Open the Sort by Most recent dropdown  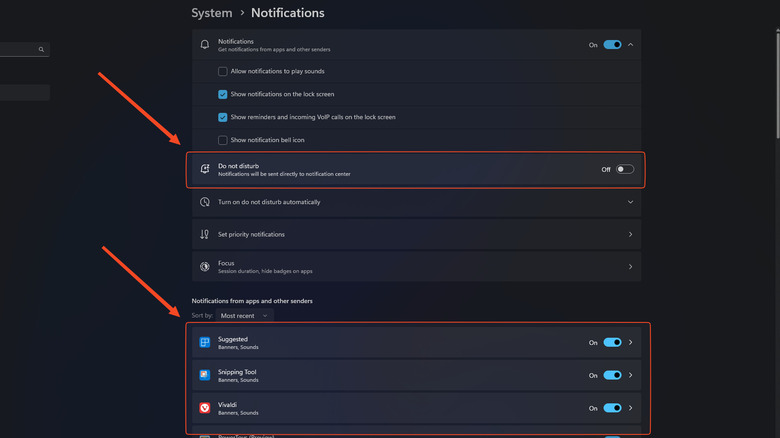tap(244, 315)
